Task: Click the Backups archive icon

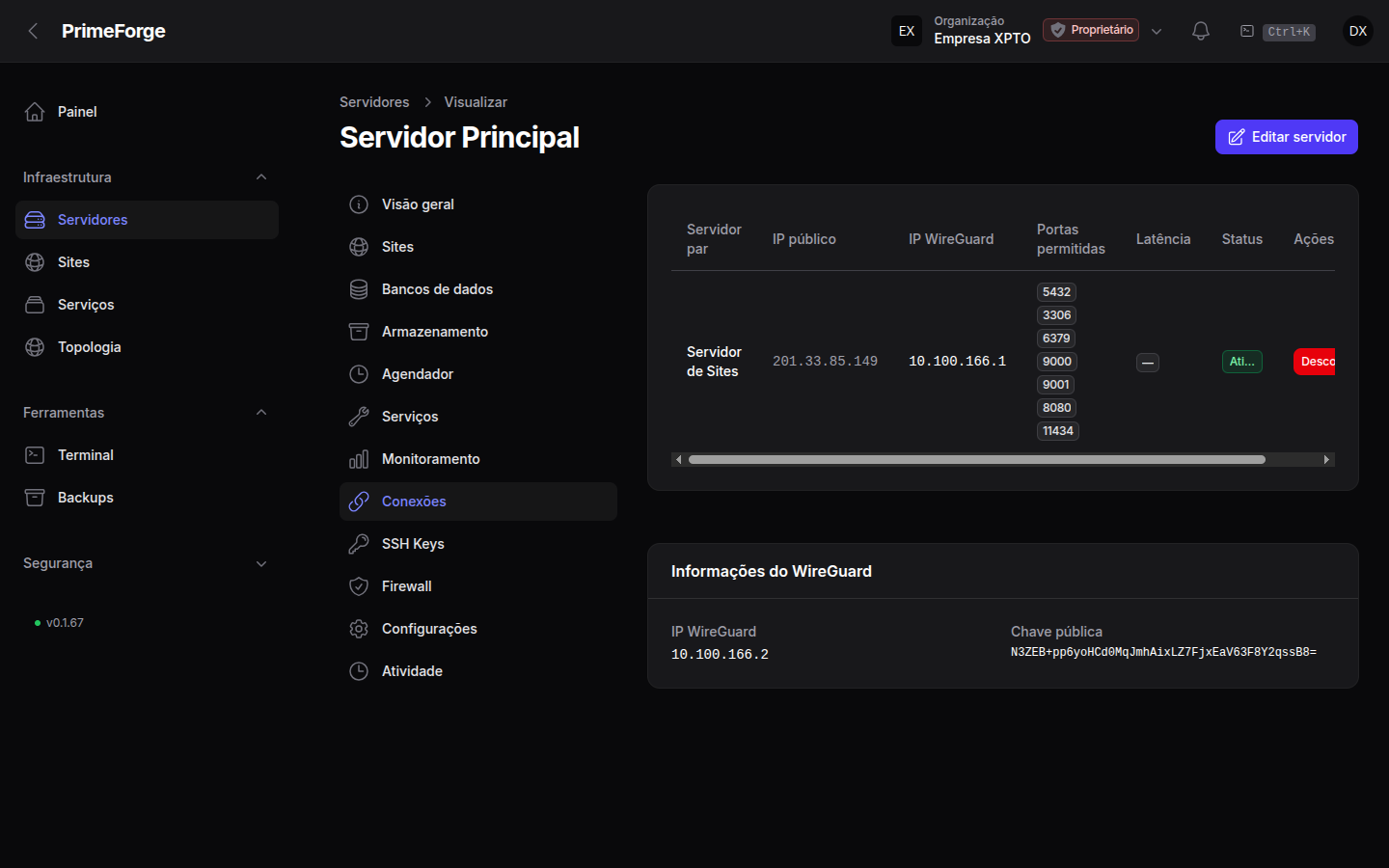Action: click(35, 498)
